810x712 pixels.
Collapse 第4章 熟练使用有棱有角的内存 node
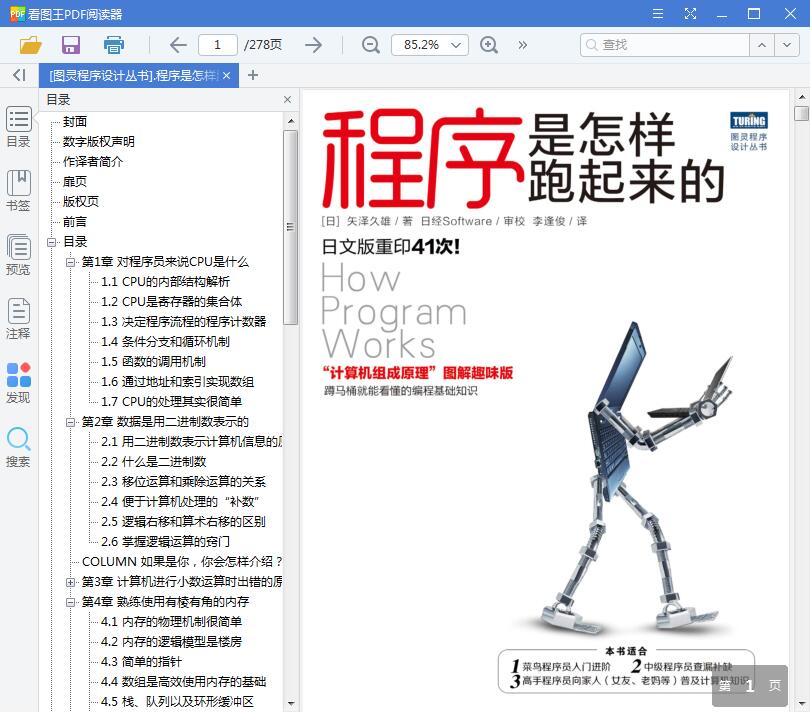pos(70,602)
